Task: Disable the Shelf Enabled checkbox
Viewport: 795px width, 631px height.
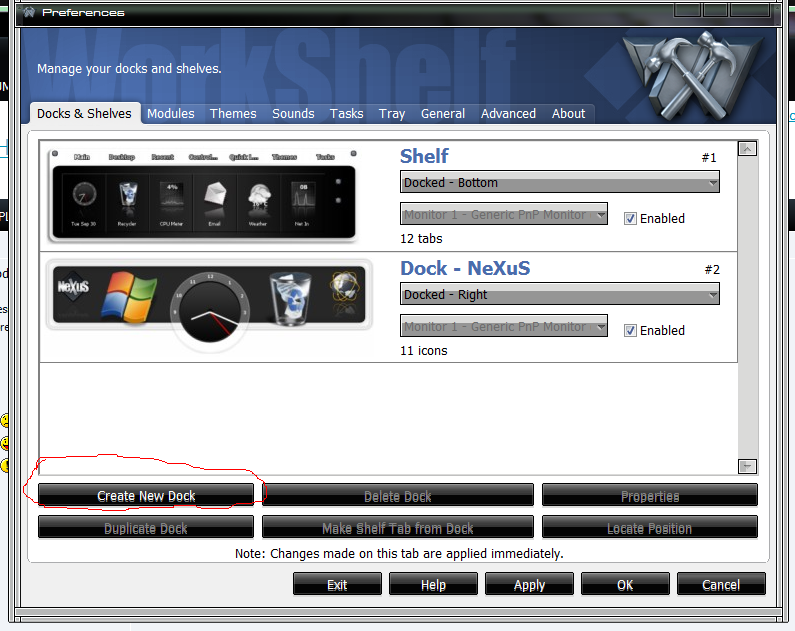Action: pos(630,218)
